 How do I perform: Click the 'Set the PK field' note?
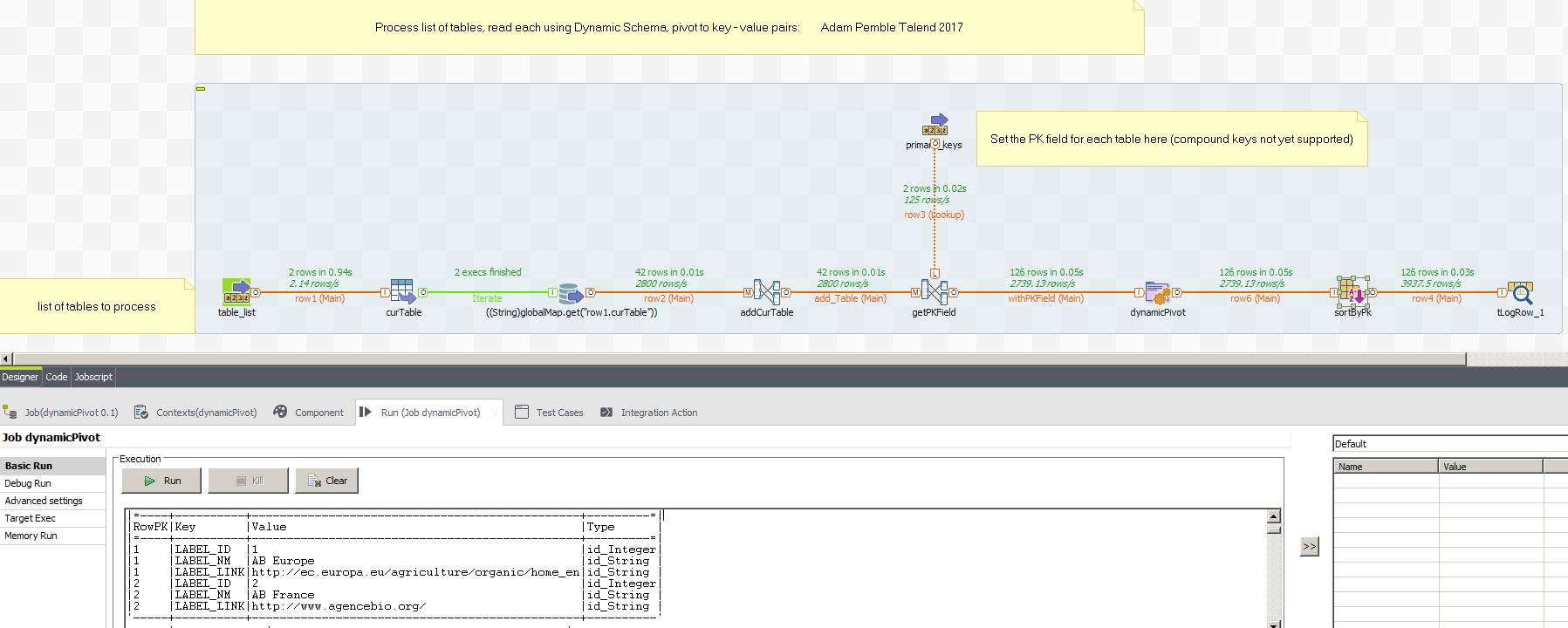point(1171,139)
